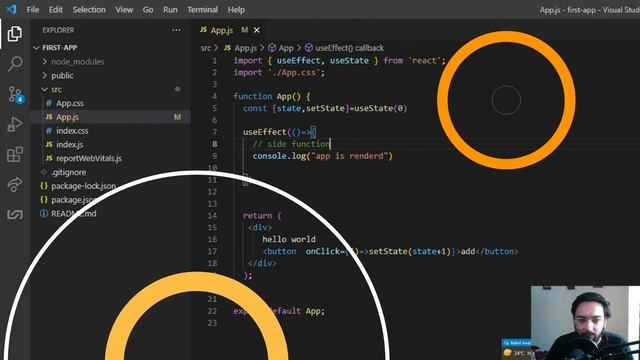Click the VS Code logo icon

[x=11, y=9]
